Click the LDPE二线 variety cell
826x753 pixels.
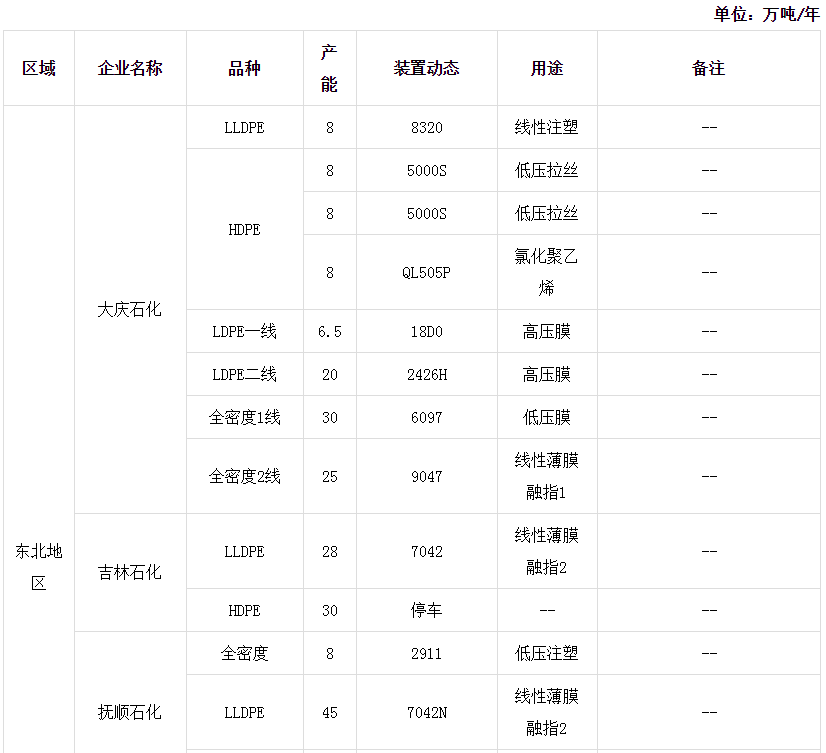pyautogui.click(x=244, y=374)
